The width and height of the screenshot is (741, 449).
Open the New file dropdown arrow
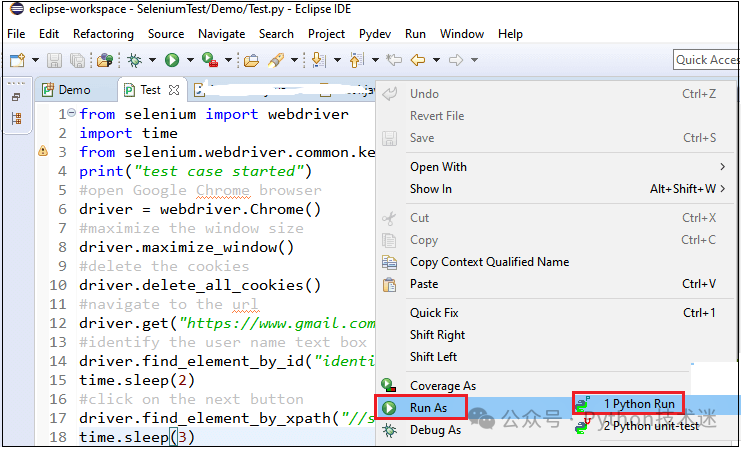tap(35, 60)
